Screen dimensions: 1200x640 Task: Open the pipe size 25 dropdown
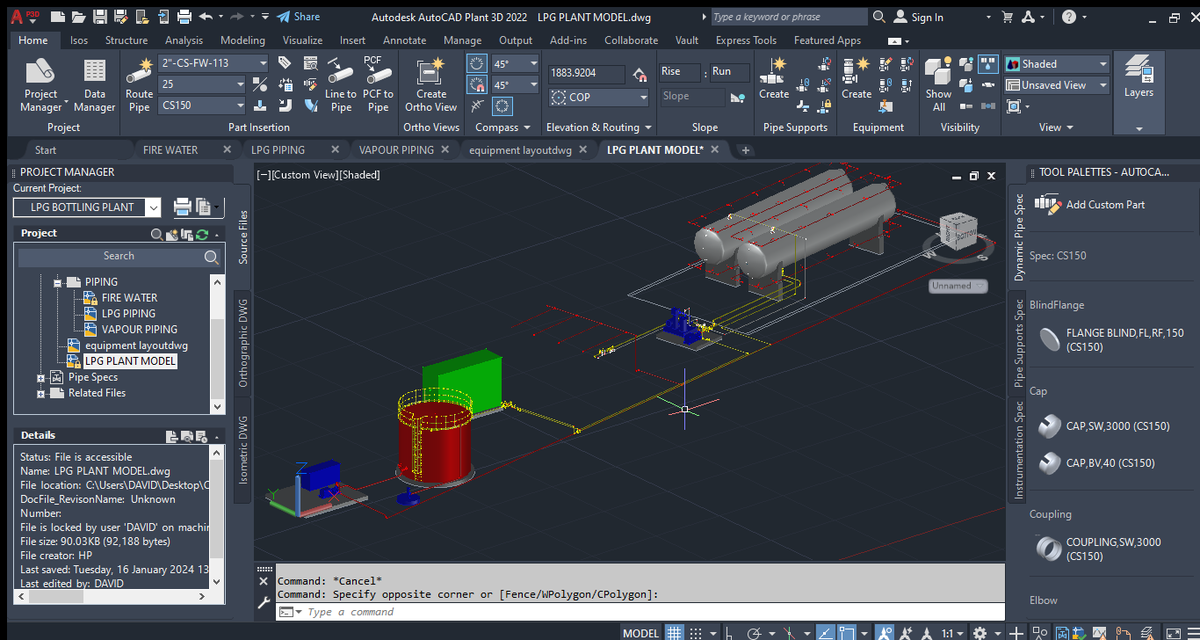coord(202,84)
